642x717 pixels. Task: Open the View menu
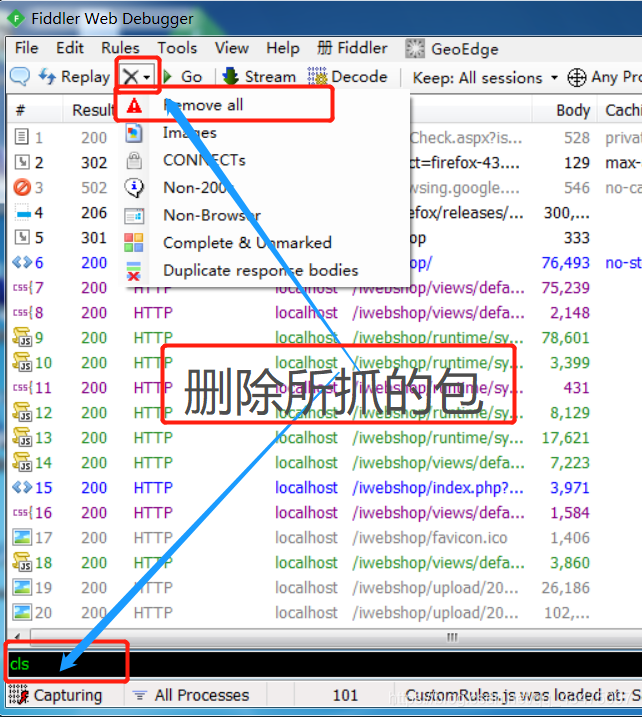tap(232, 48)
